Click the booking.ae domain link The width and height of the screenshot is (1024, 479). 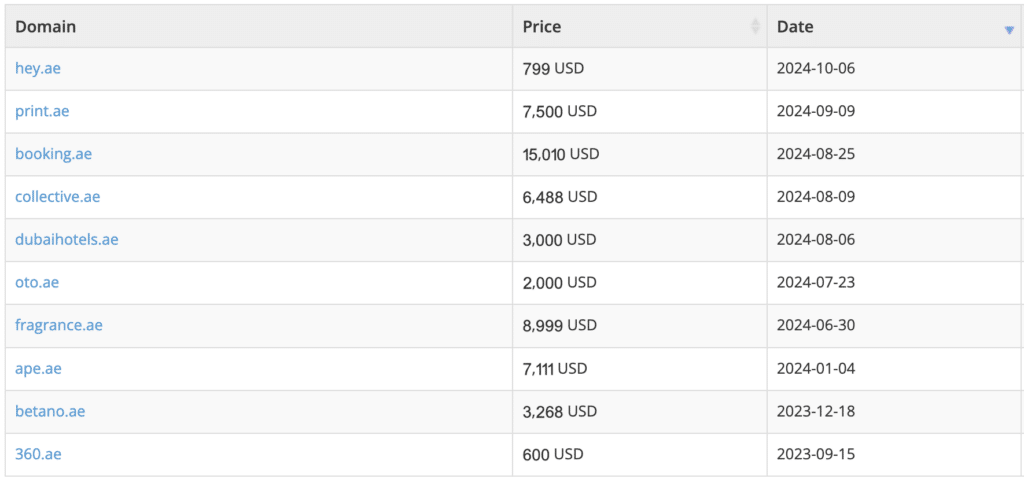coord(53,154)
